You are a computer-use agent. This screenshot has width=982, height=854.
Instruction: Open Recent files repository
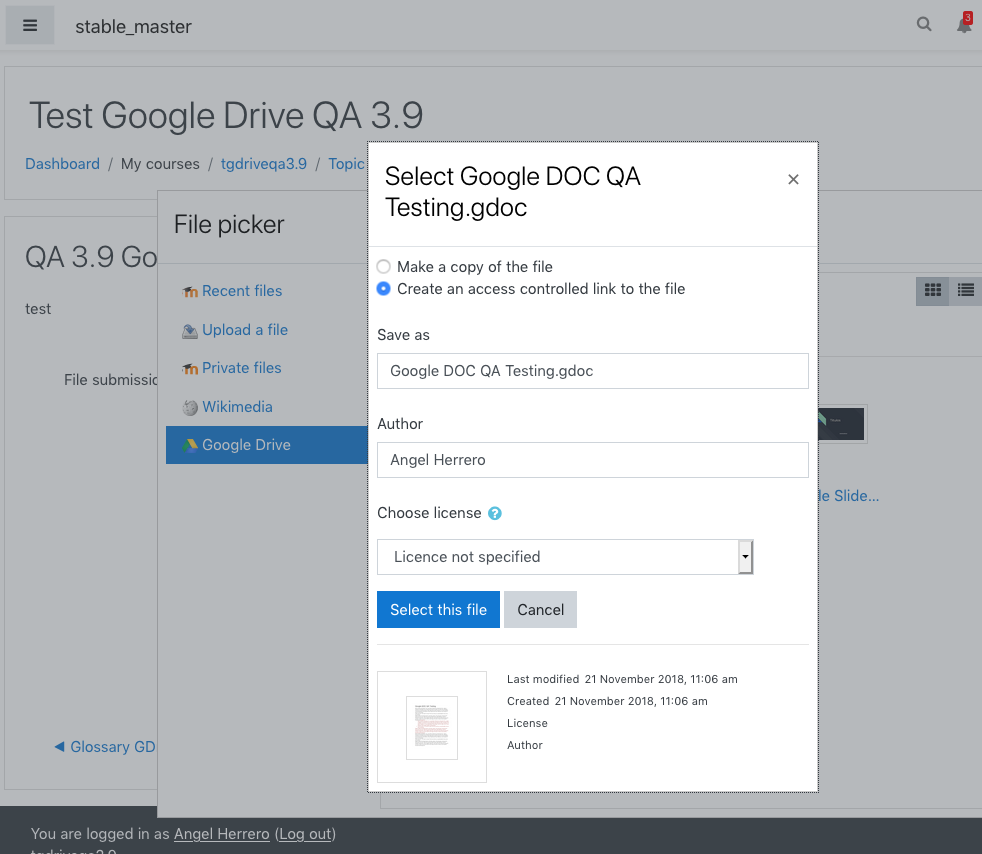pyautogui.click(x=242, y=291)
